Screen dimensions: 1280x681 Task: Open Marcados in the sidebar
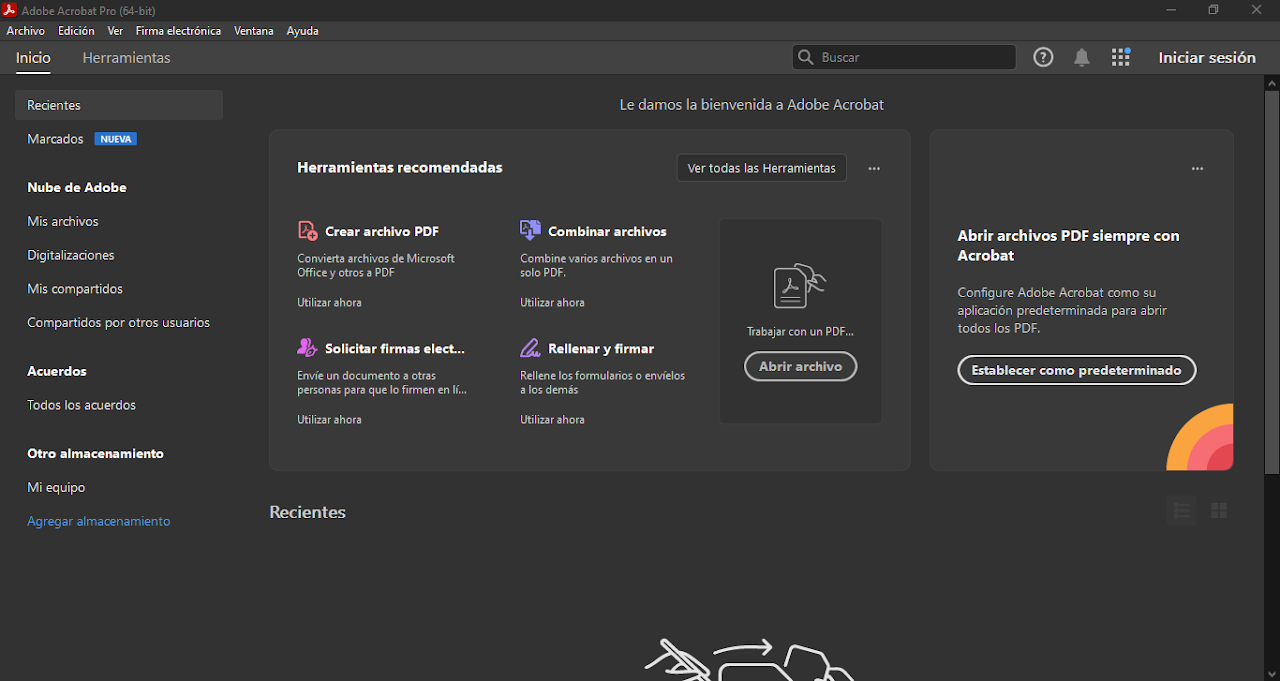(55, 139)
